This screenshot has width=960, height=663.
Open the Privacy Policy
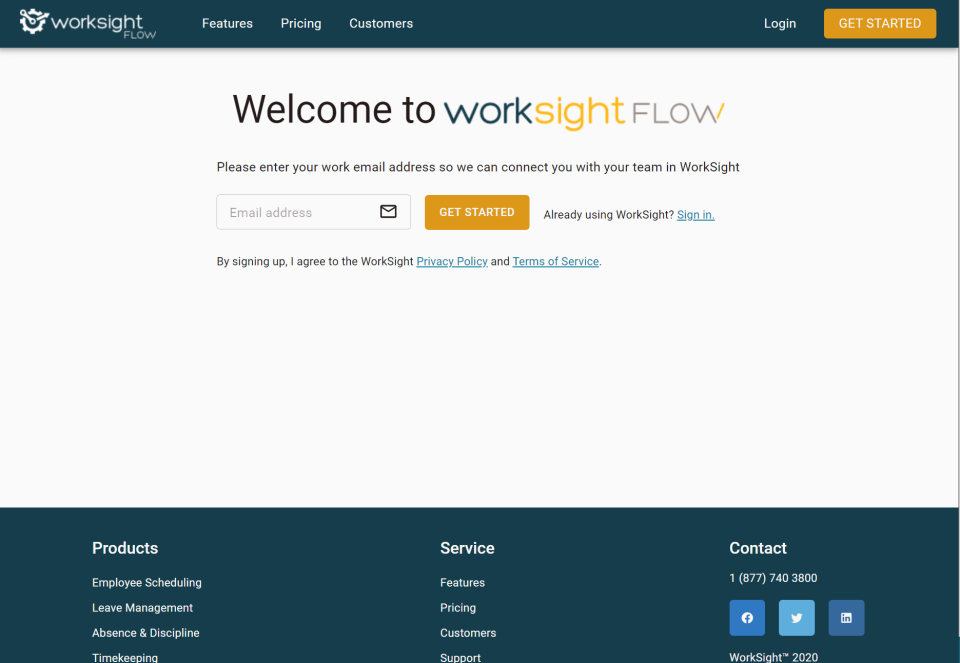451,261
